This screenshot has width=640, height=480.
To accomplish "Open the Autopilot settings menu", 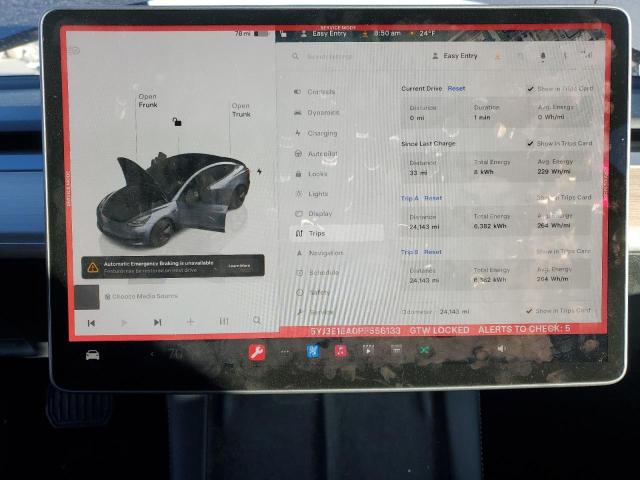I will point(316,154).
